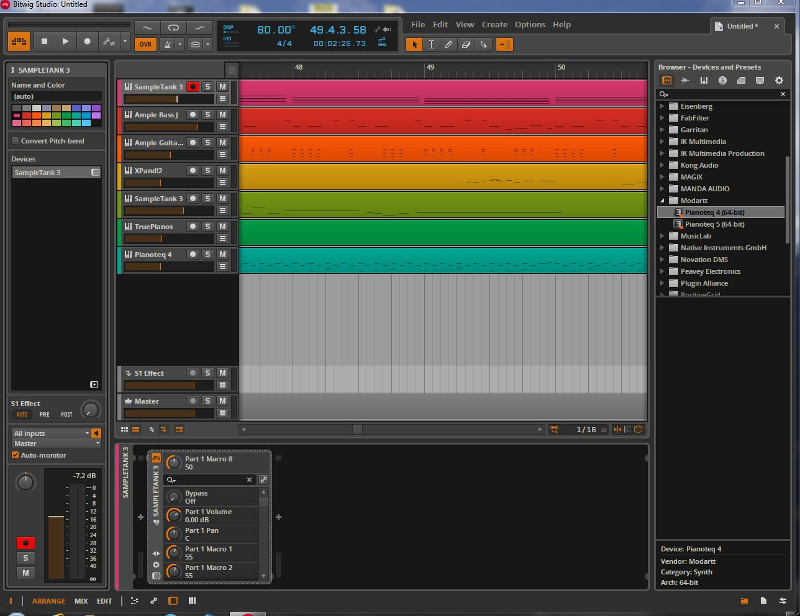This screenshot has width=800, height=616.
Task: Collapse the Modartt folder
Action: 662,201
